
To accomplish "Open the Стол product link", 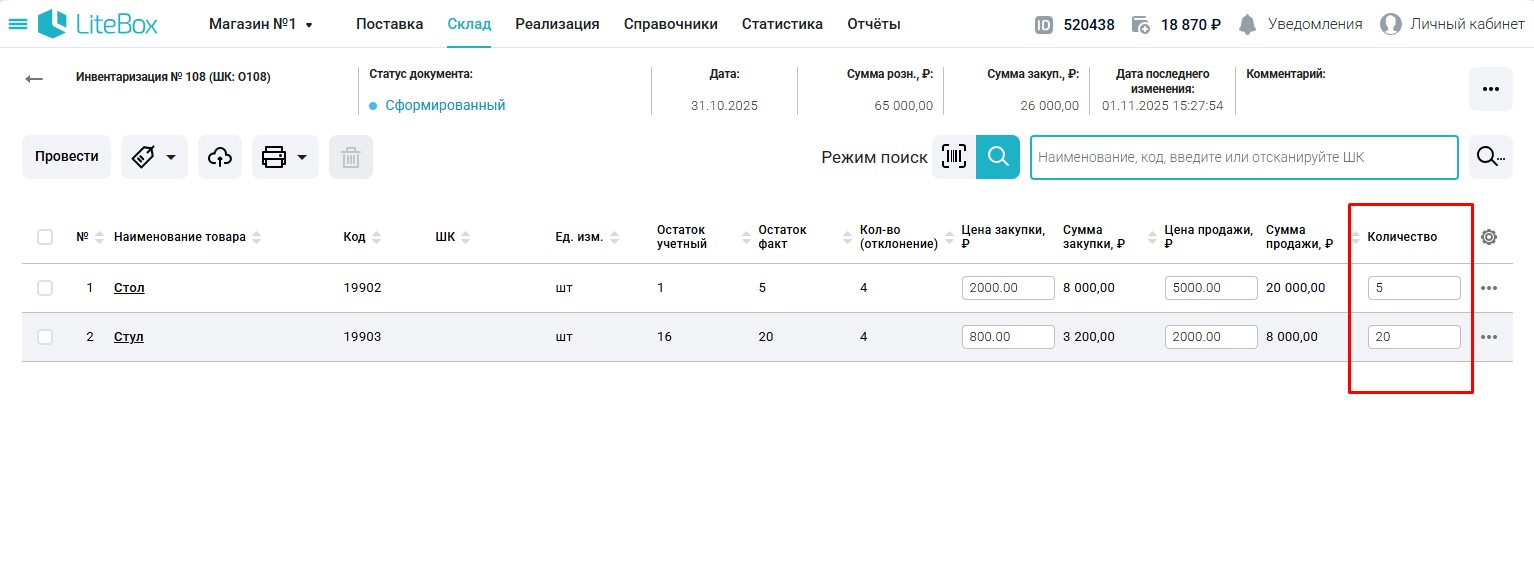I will (x=129, y=288).
